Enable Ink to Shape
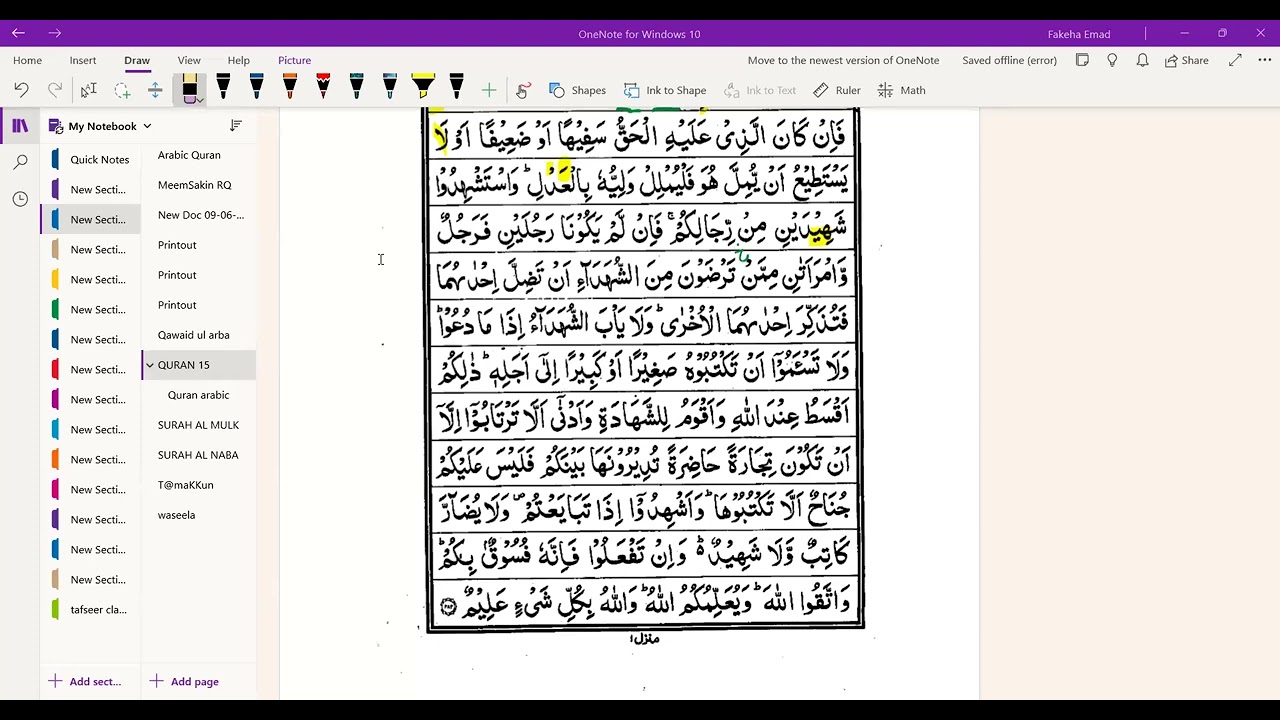 click(665, 90)
